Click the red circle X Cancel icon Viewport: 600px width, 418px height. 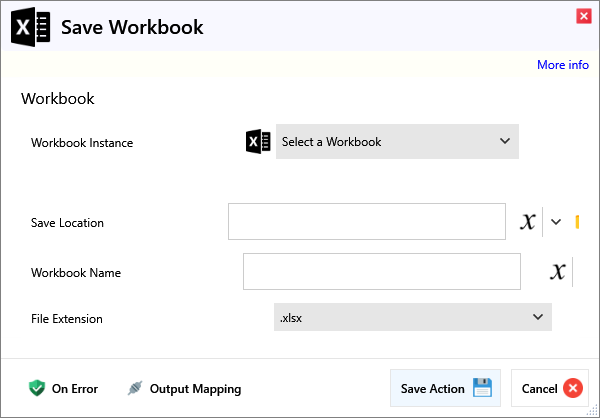[x=572, y=388]
